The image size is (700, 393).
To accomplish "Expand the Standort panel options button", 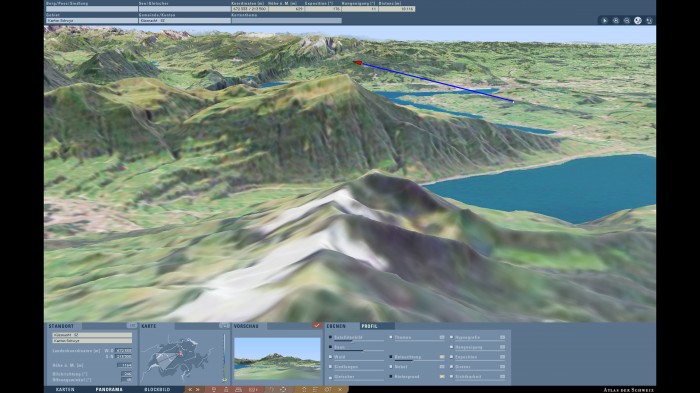I will click(132, 326).
